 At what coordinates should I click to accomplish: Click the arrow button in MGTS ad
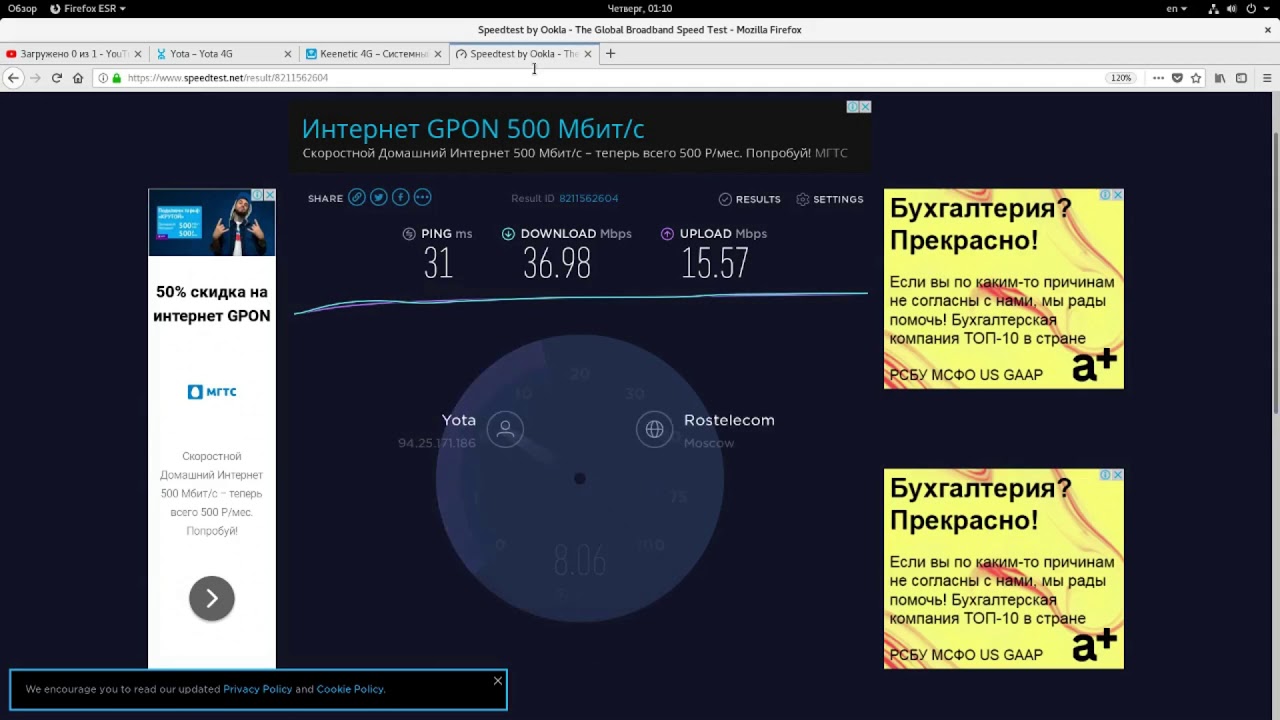(212, 598)
